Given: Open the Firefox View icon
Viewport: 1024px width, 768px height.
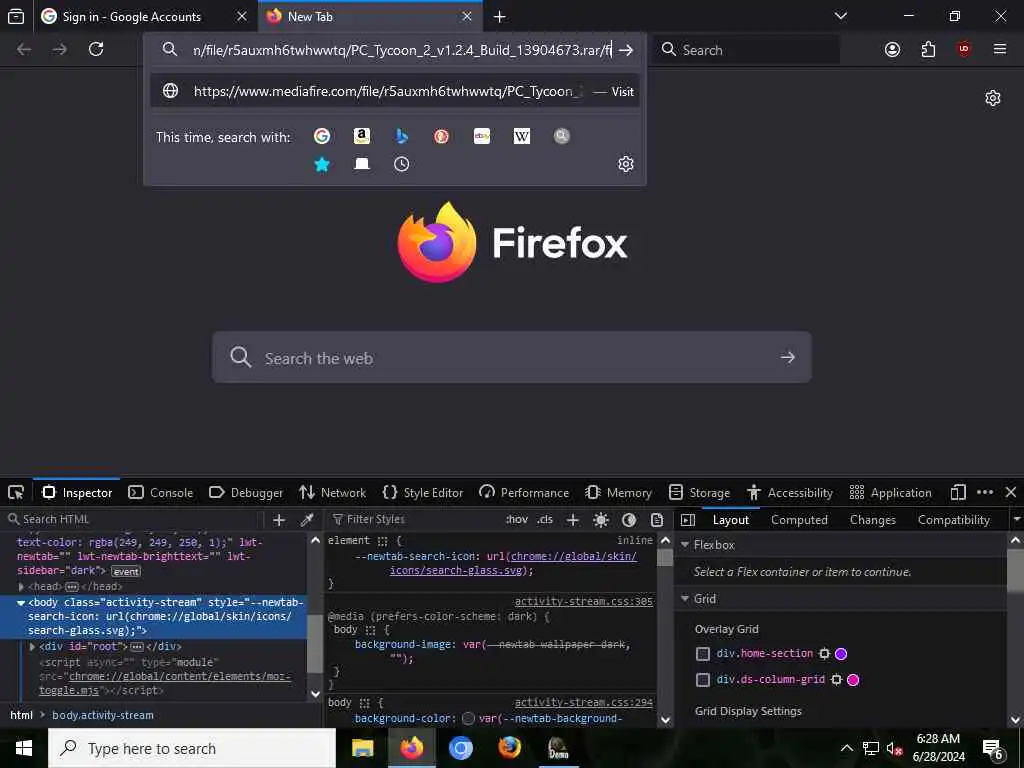Looking at the screenshot, I should 16,16.
